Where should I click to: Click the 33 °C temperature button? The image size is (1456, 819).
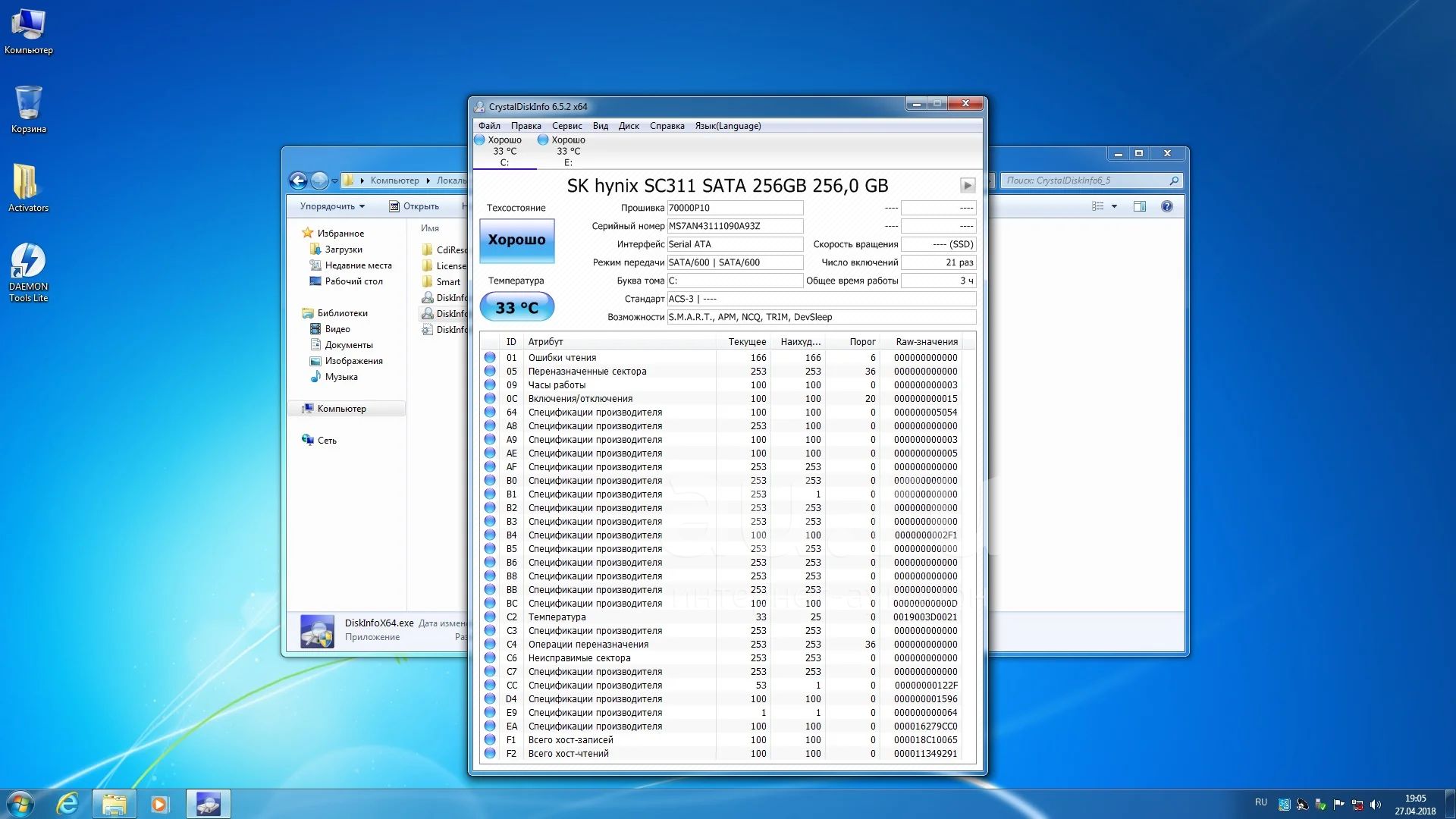(516, 307)
